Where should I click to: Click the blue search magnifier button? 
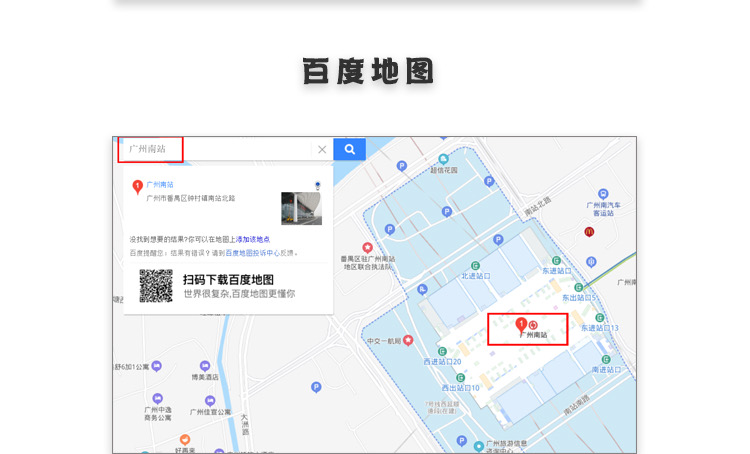pos(349,149)
